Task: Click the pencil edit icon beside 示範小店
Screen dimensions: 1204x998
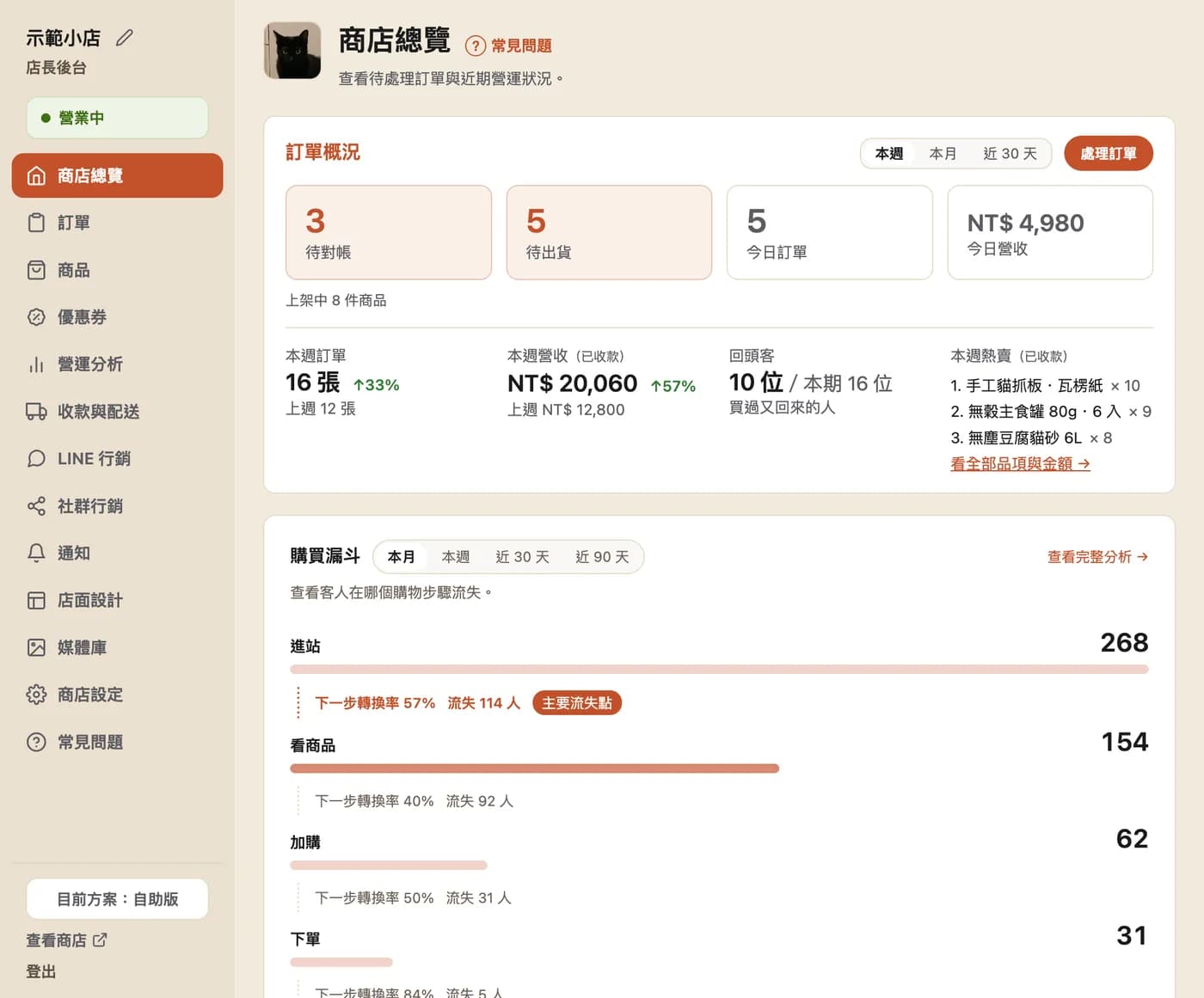Action: click(125, 38)
